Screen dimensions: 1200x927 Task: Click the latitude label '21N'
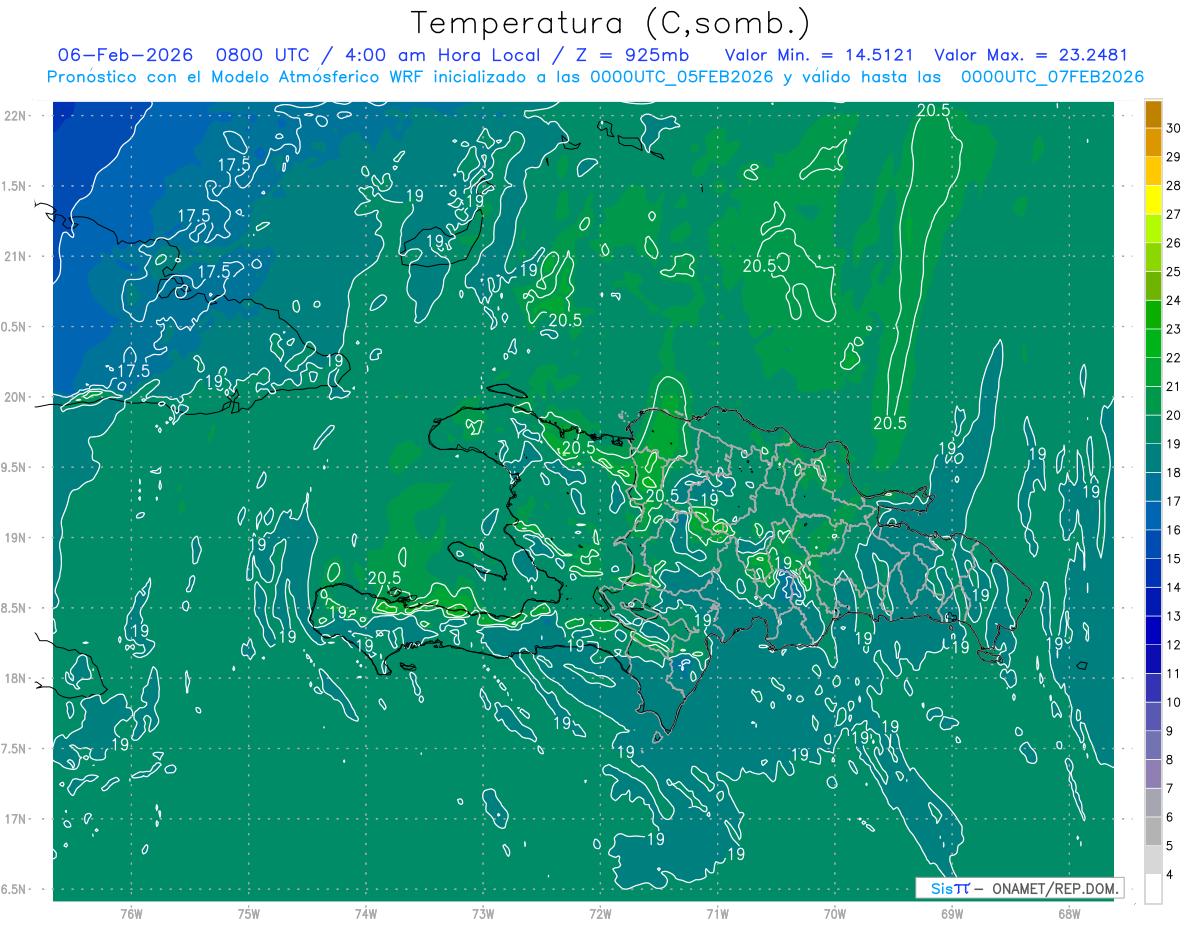pyautogui.click(x=15, y=256)
